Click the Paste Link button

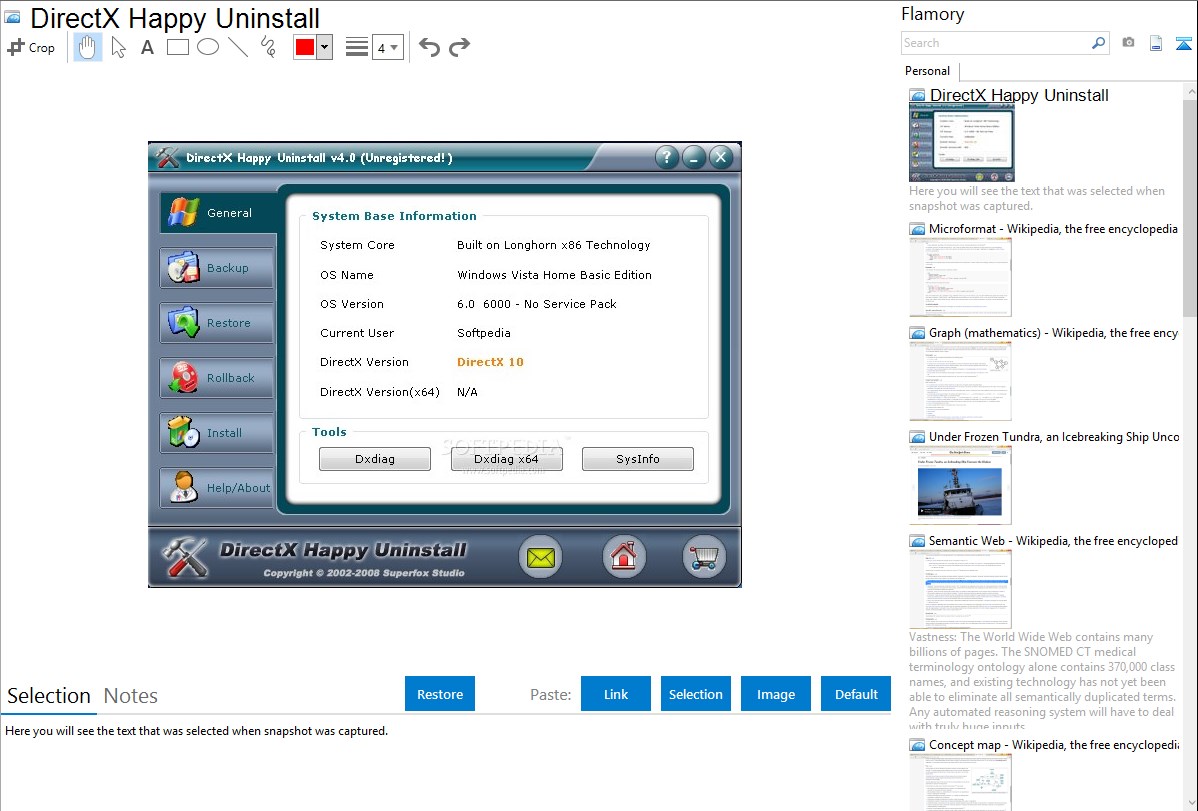click(x=616, y=694)
